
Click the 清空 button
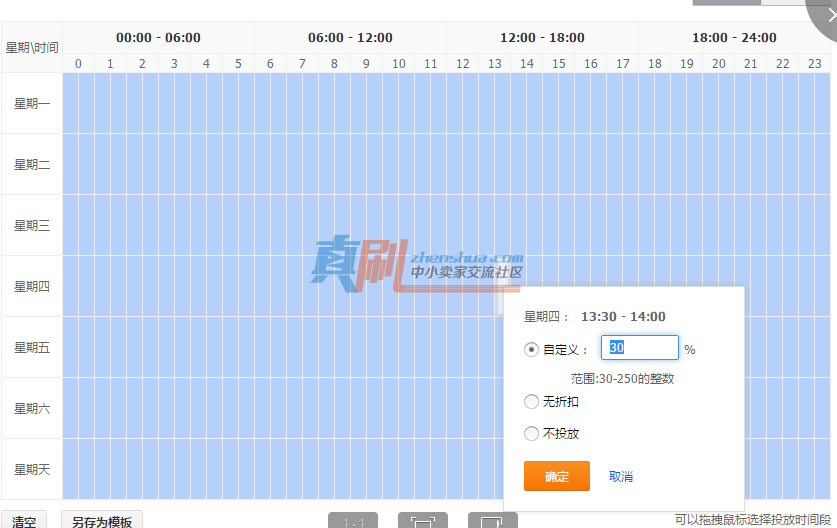(24, 520)
